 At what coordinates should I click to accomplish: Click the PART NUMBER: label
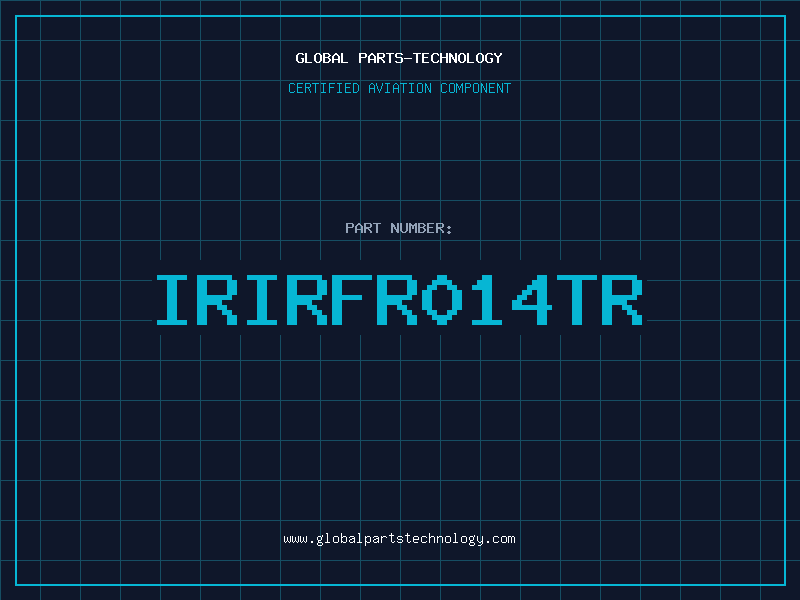[x=399, y=228]
